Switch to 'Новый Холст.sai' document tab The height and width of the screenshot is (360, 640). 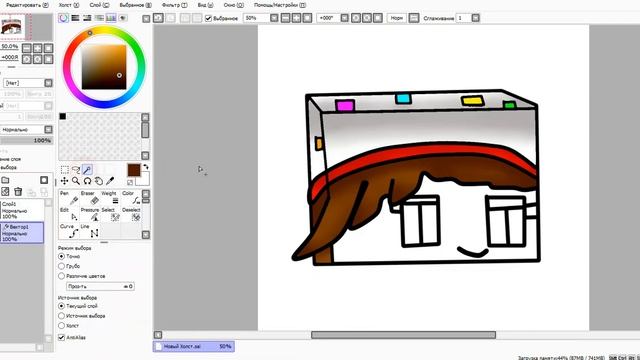pyautogui.click(x=194, y=346)
